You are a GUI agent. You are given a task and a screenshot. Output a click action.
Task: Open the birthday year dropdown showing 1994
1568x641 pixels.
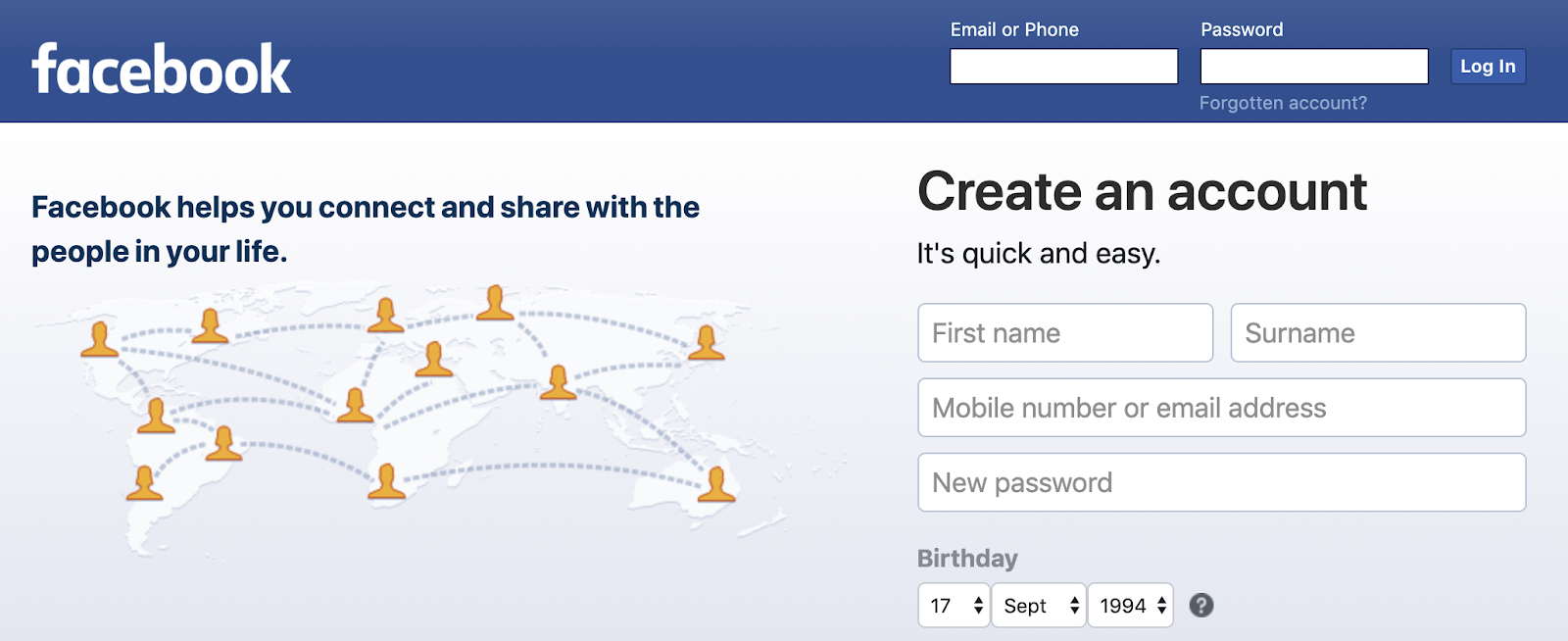coord(1131,606)
